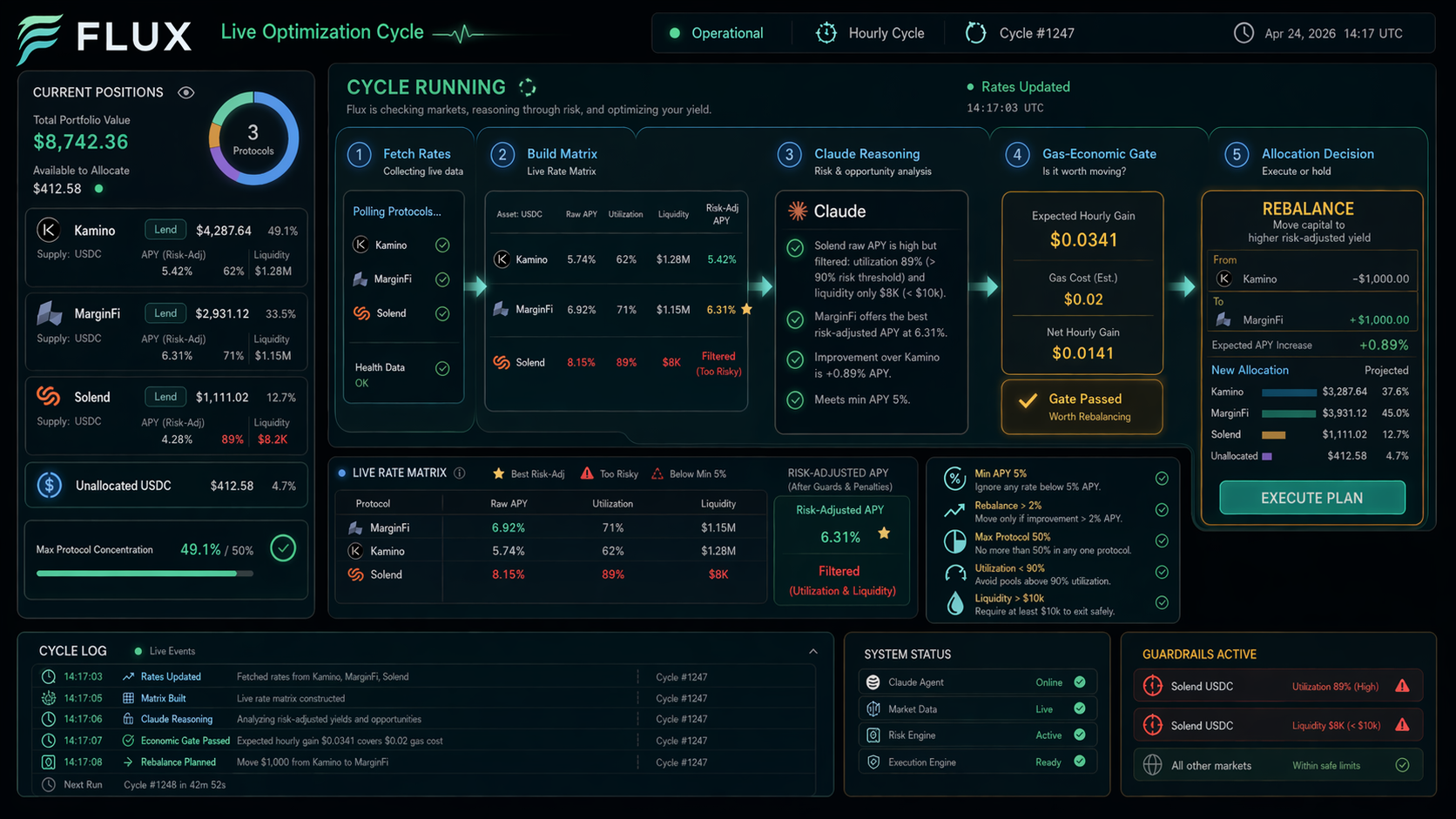Click the Kamino projected allocation bar
Screen dimensions: 1456x819
point(1289,393)
